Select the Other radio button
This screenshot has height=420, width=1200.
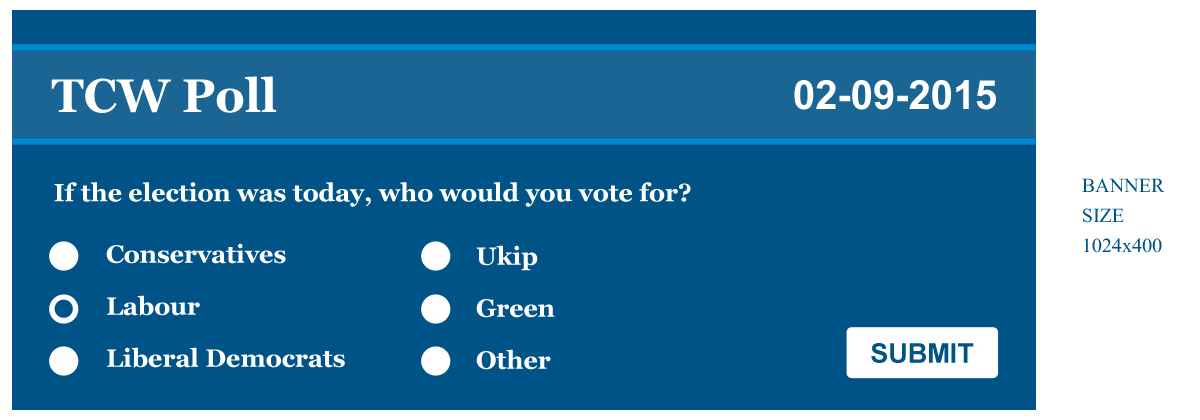click(435, 361)
